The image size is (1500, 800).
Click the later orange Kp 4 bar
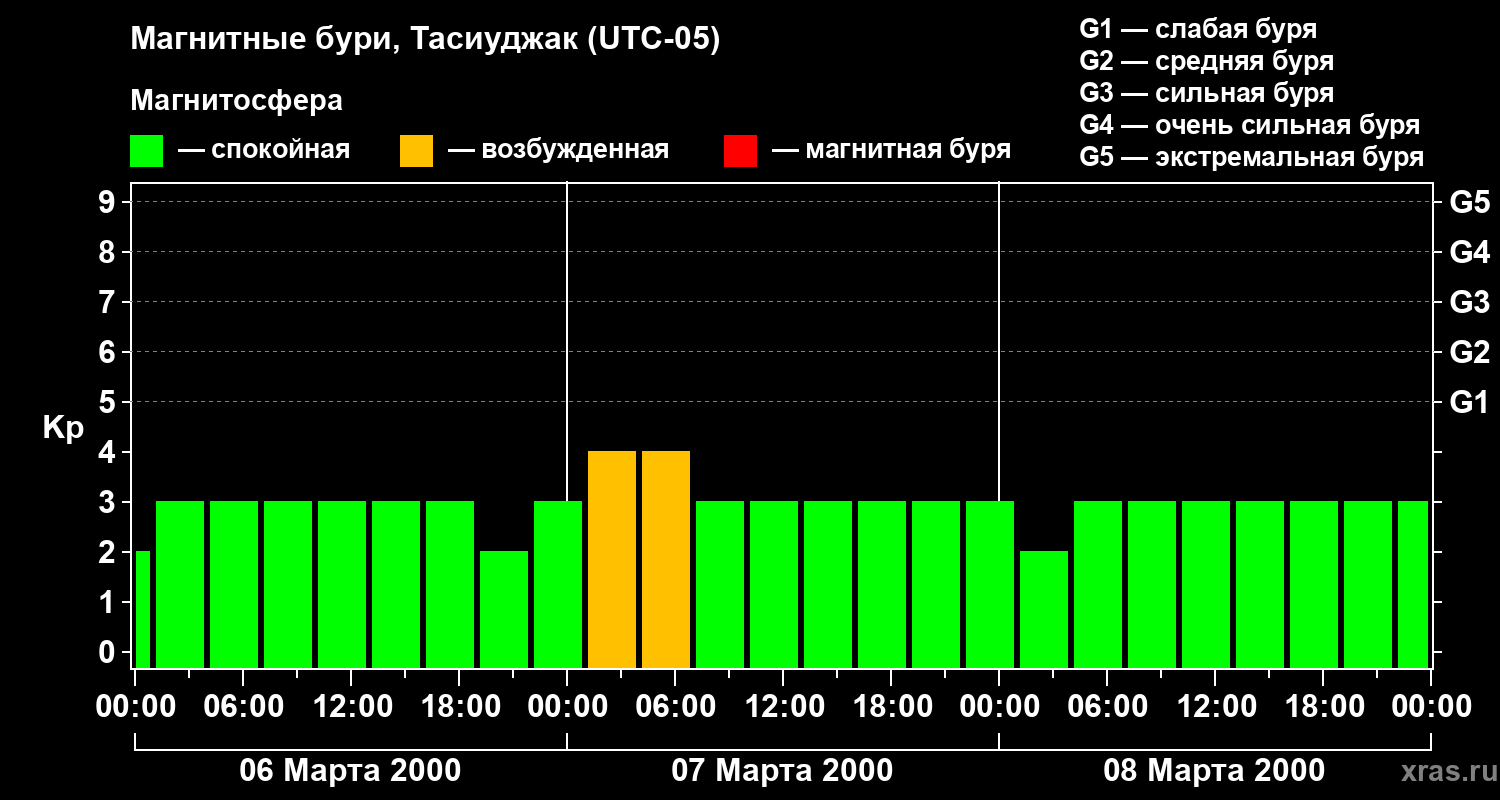(666, 559)
